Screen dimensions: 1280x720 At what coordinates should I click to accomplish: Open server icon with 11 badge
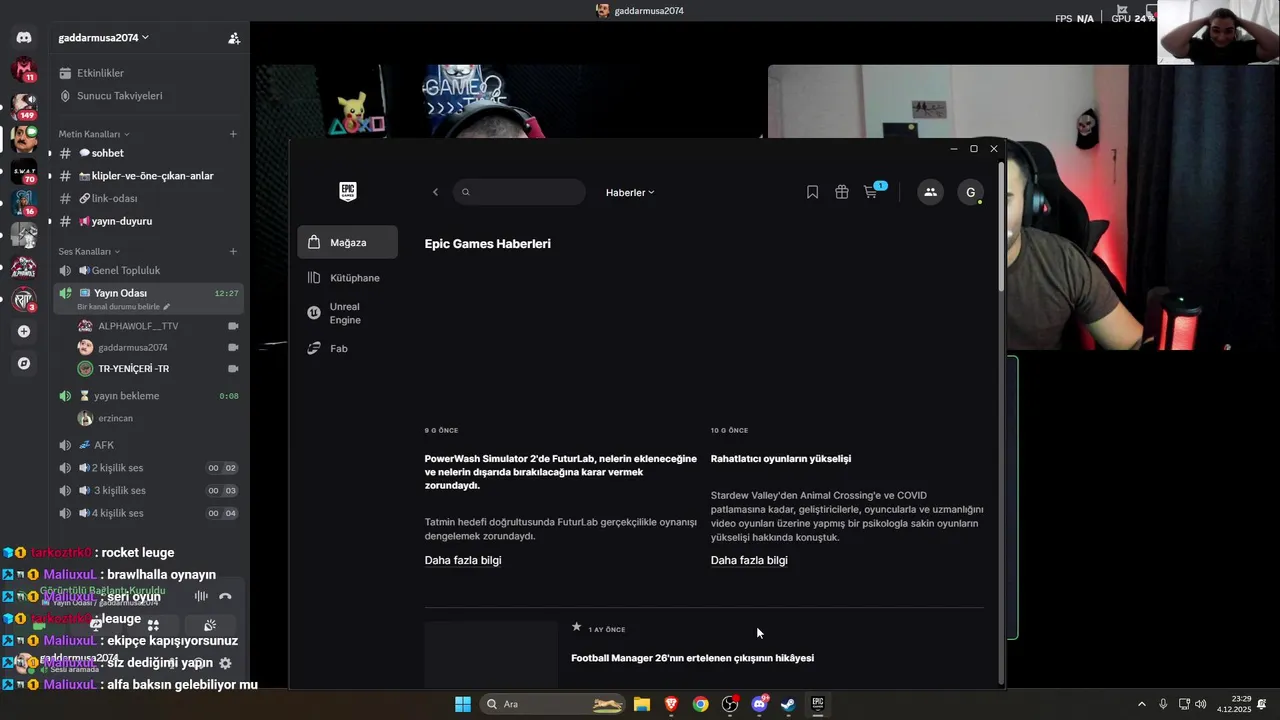point(24,70)
